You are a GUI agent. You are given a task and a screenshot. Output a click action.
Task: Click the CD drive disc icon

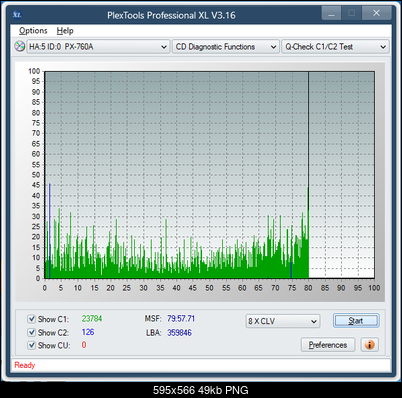point(20,46)
